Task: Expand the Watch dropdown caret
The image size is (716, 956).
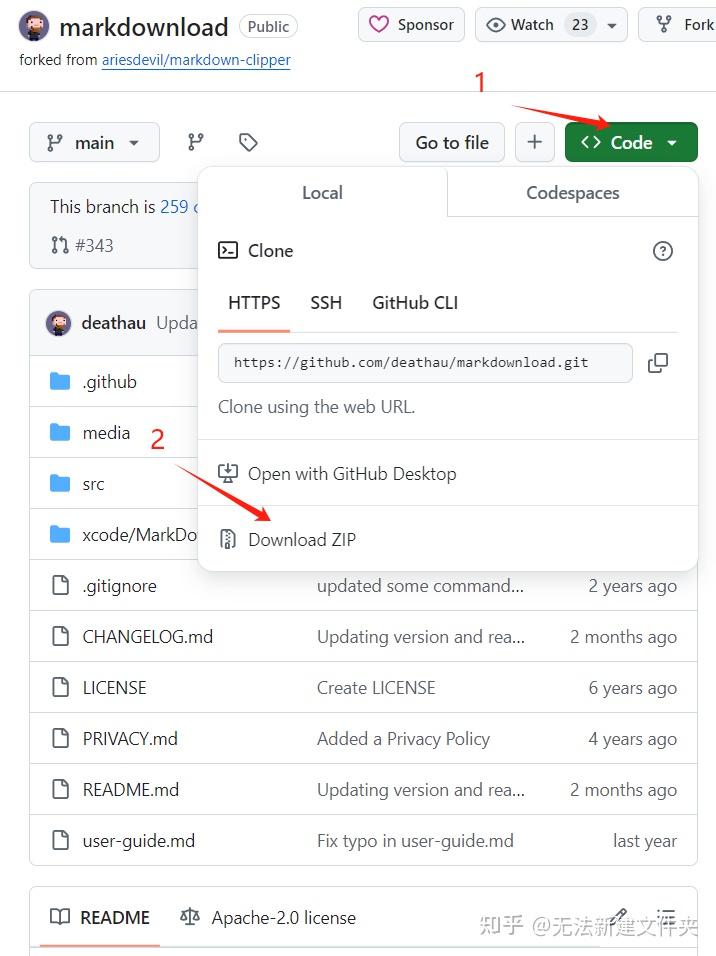Action: tap(612, 25)
